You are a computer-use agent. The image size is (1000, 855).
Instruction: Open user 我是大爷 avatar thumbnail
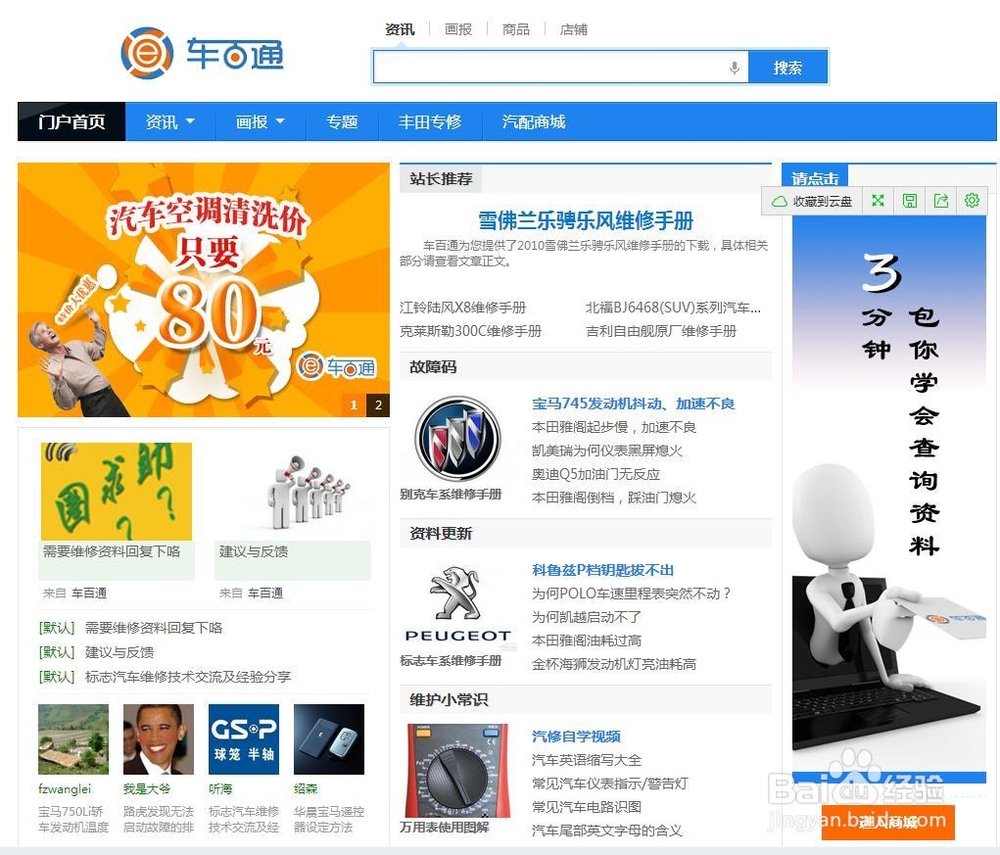[x=159, y=739]
